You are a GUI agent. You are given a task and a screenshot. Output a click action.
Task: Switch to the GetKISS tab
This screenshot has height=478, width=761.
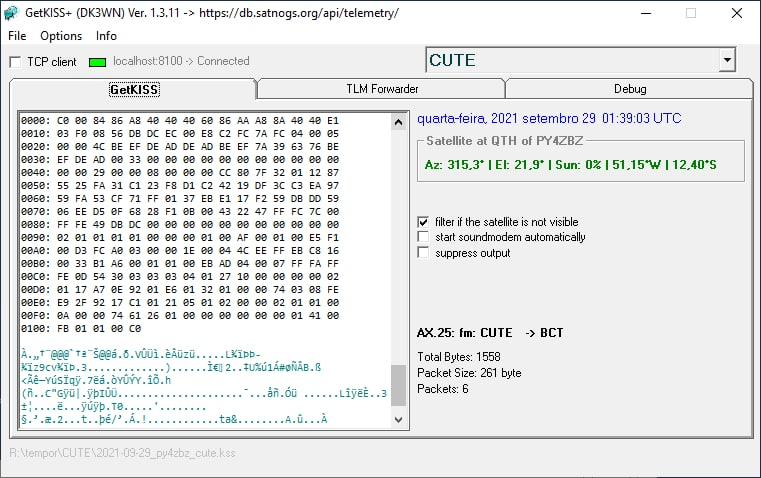click(x=133, y=89)
